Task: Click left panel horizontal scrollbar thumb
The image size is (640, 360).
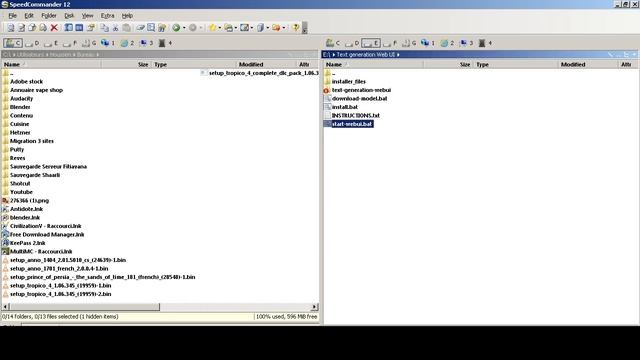Action: point(84,307)
